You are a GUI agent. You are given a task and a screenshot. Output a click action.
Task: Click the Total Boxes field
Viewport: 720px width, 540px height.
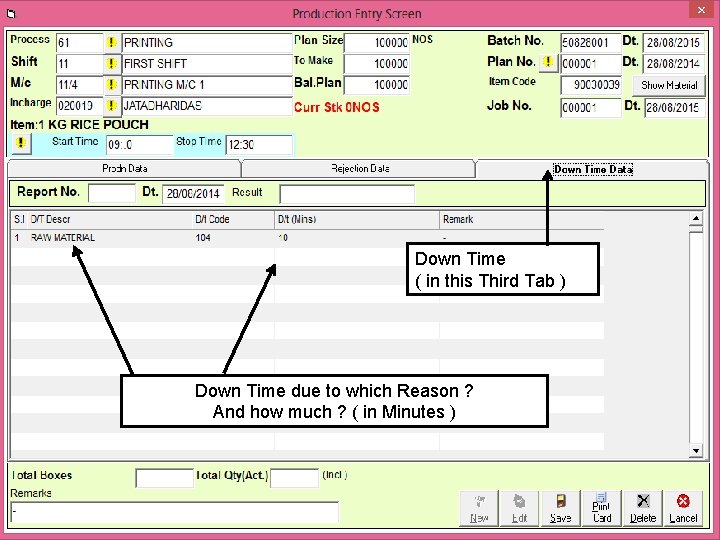[x=164, y=478]
